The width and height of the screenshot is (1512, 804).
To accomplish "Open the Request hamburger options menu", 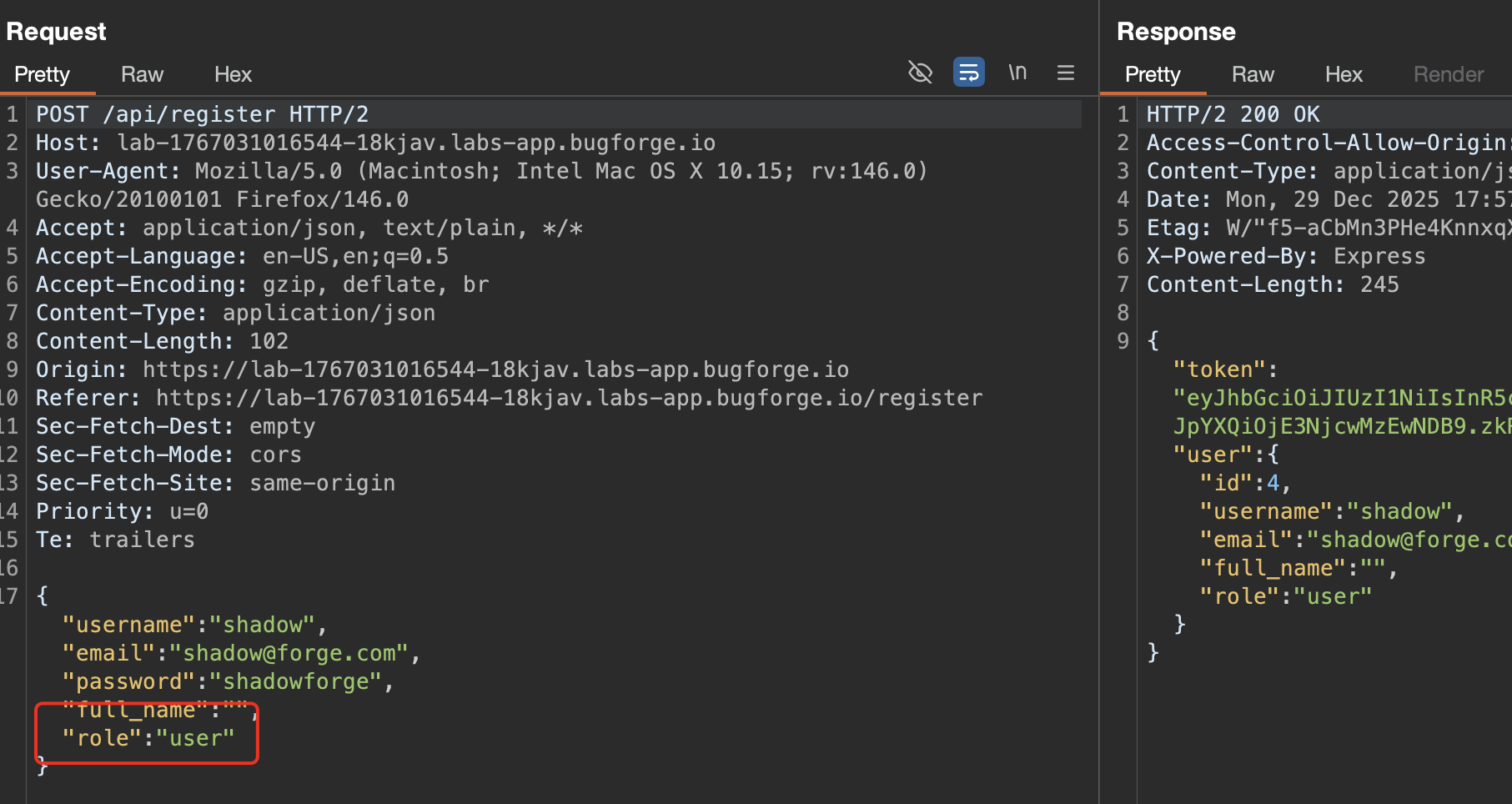I will tap(1065, 73).
